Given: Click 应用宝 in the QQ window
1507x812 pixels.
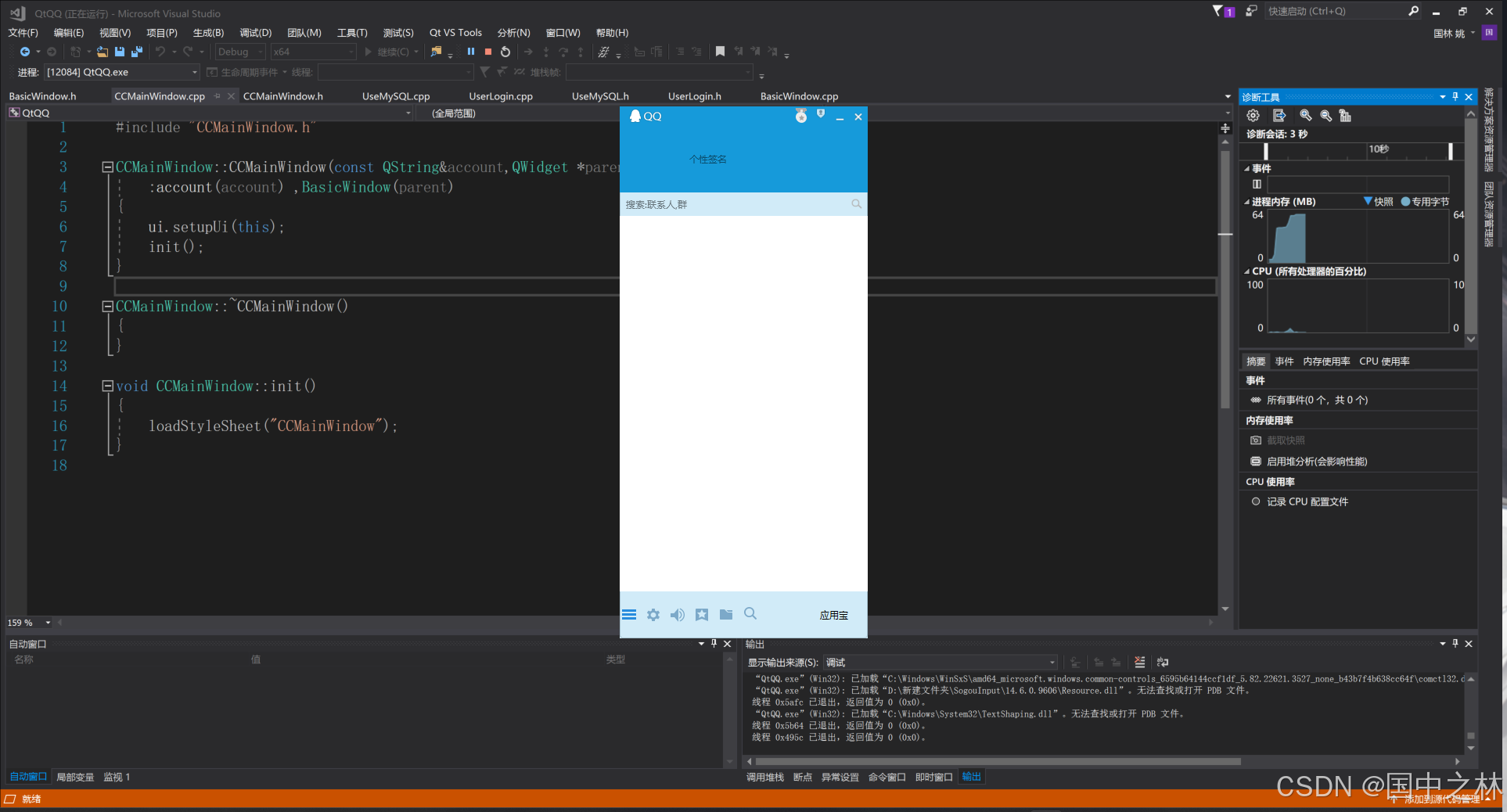Looking at the screenshot, I should tap(834, 615).
